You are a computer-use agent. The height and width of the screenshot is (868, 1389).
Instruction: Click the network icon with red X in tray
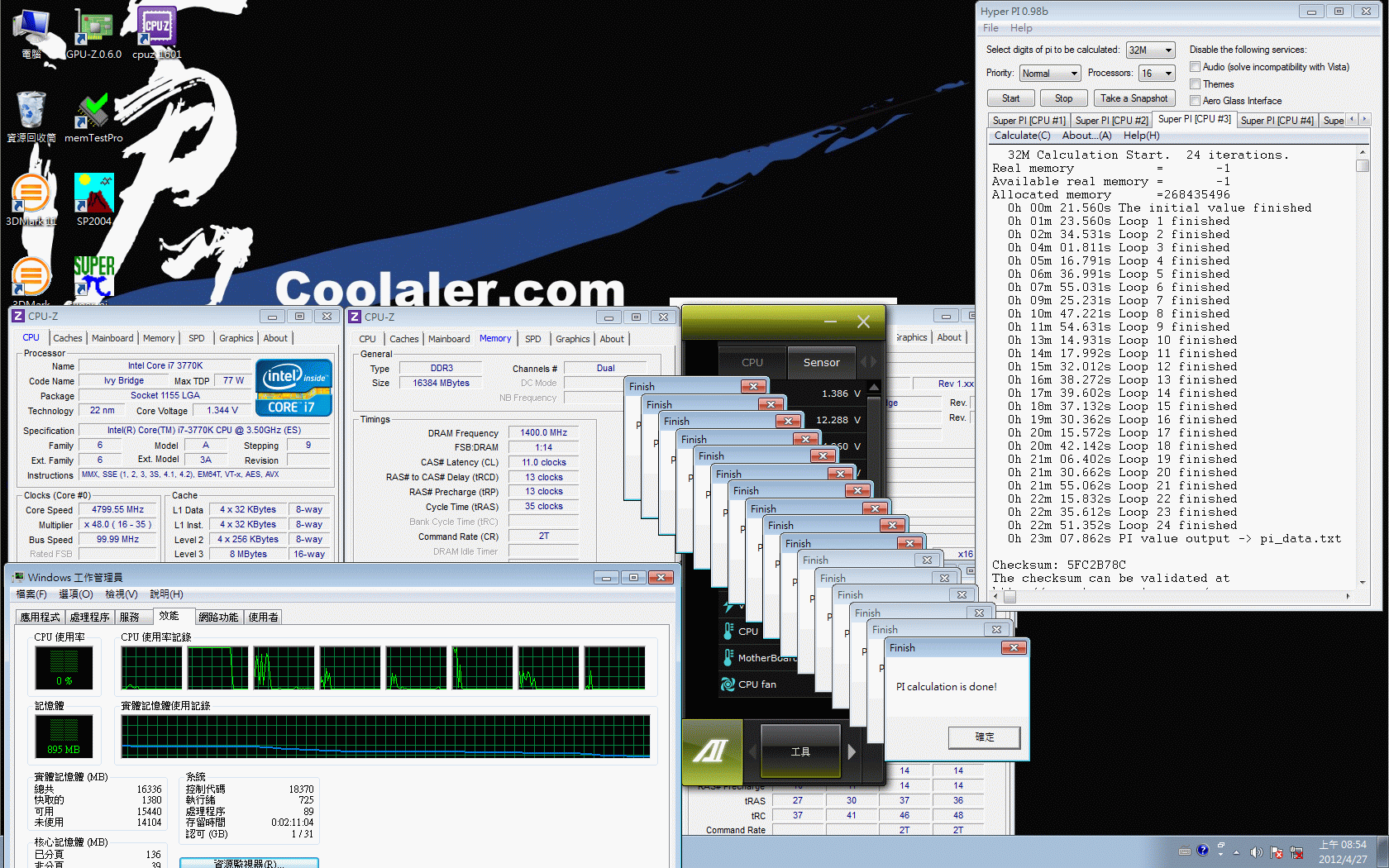tap(1296, 852)
